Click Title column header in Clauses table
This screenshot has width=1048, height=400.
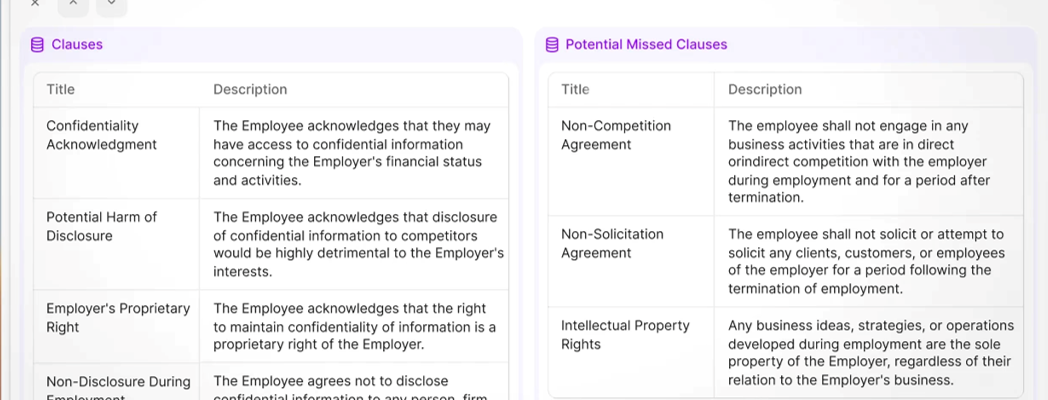61,89
